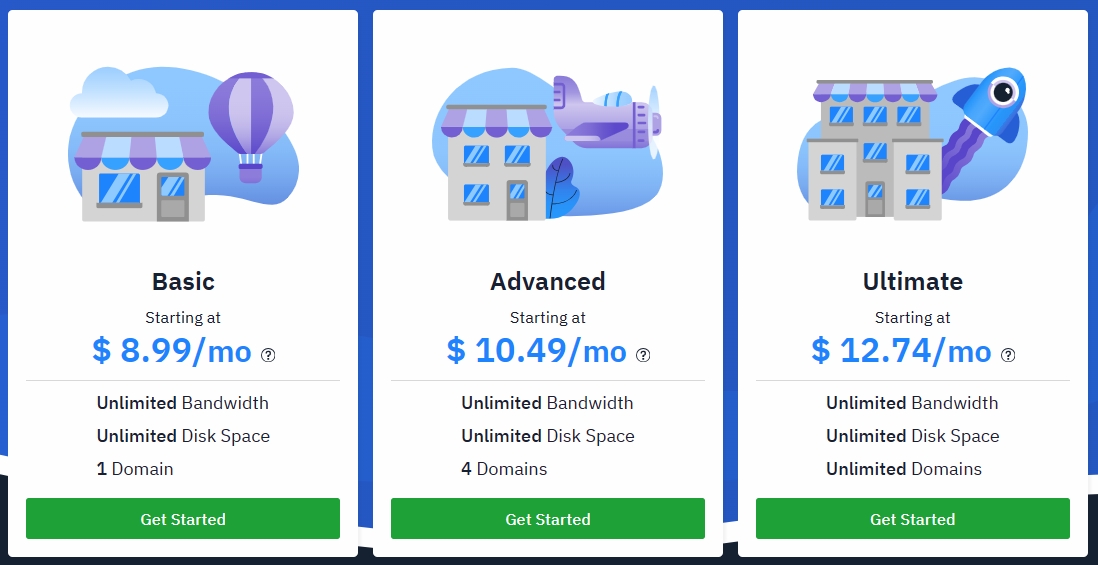The height and width of the screenshot is (565, 1098).
Task: Click Unlimited Disk Space in Advanced plan
Action: (548, 436)
